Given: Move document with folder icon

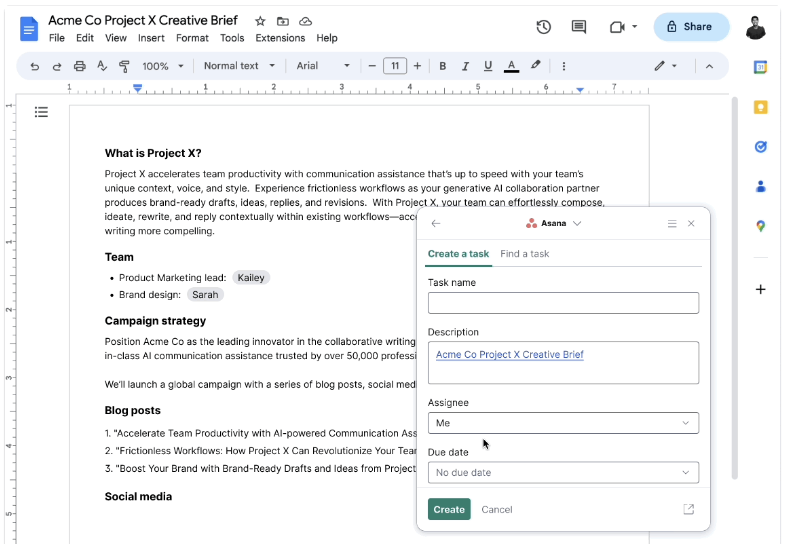Looking at the screenshot, I should [x=283, y=21].
